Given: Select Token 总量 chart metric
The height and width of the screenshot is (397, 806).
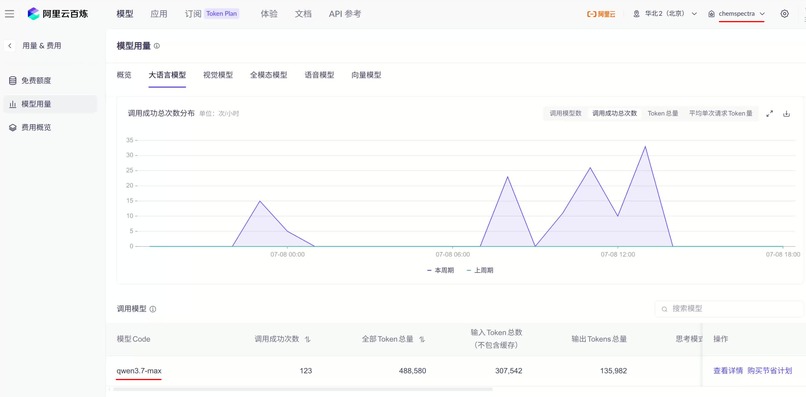Looking at the screenshot, I should 663,114.
